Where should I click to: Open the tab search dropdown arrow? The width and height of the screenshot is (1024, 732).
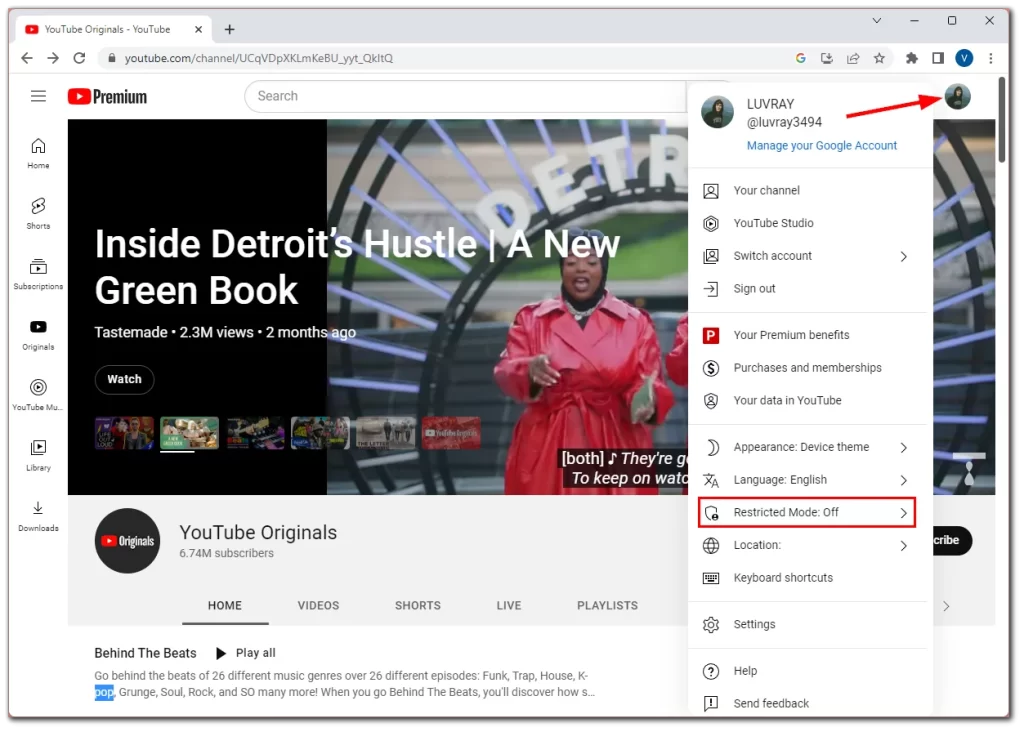877,21
